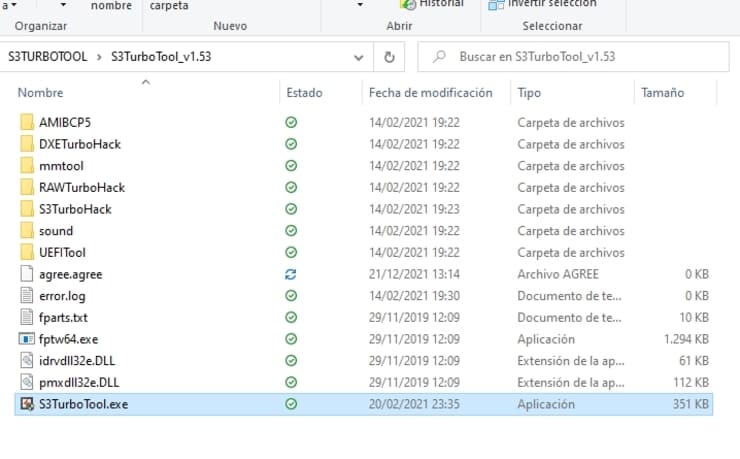Click the date 14/02/2021 19:23
The height and width of the screenshot is (459, 740).
(x=414, y=209)
